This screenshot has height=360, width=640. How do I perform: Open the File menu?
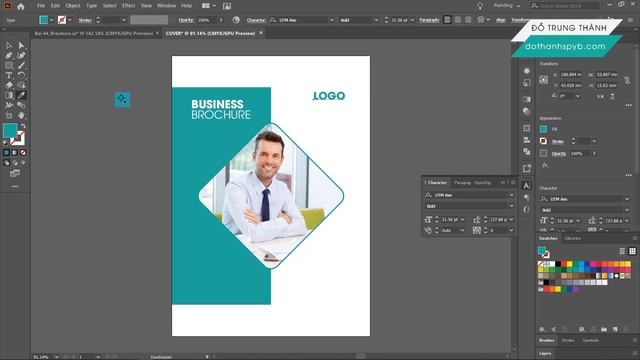point(41,6)
